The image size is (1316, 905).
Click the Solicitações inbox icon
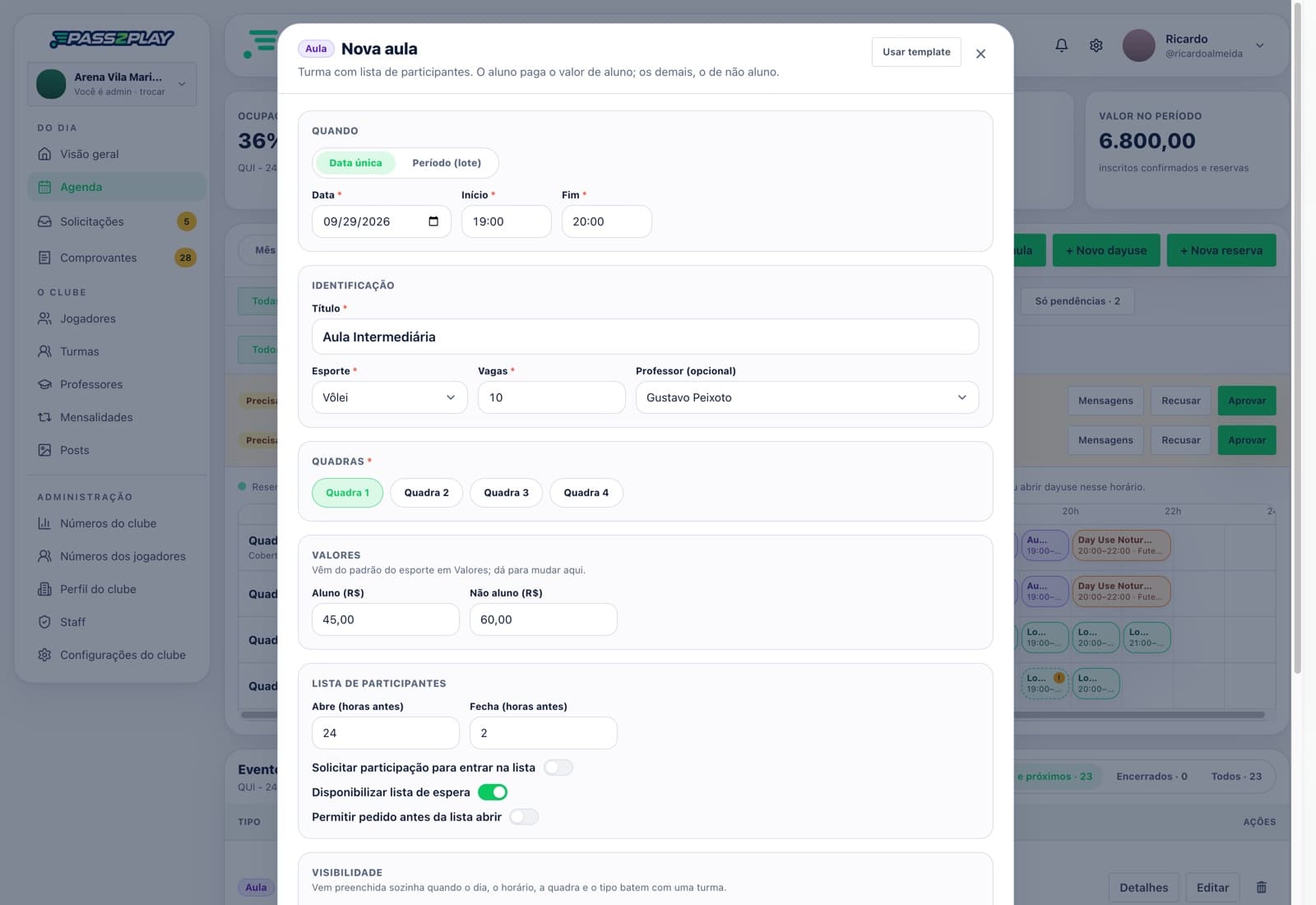[44, 221]
